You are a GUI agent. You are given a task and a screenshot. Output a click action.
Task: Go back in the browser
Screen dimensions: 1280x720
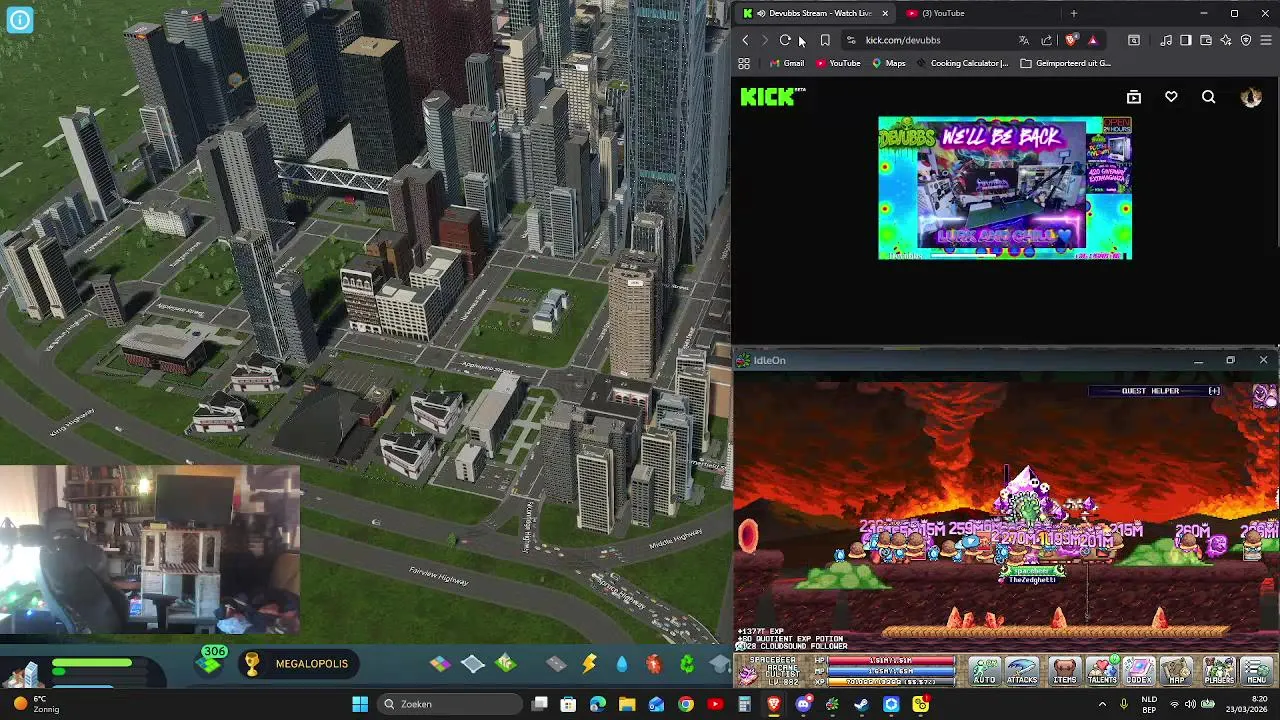745,40
